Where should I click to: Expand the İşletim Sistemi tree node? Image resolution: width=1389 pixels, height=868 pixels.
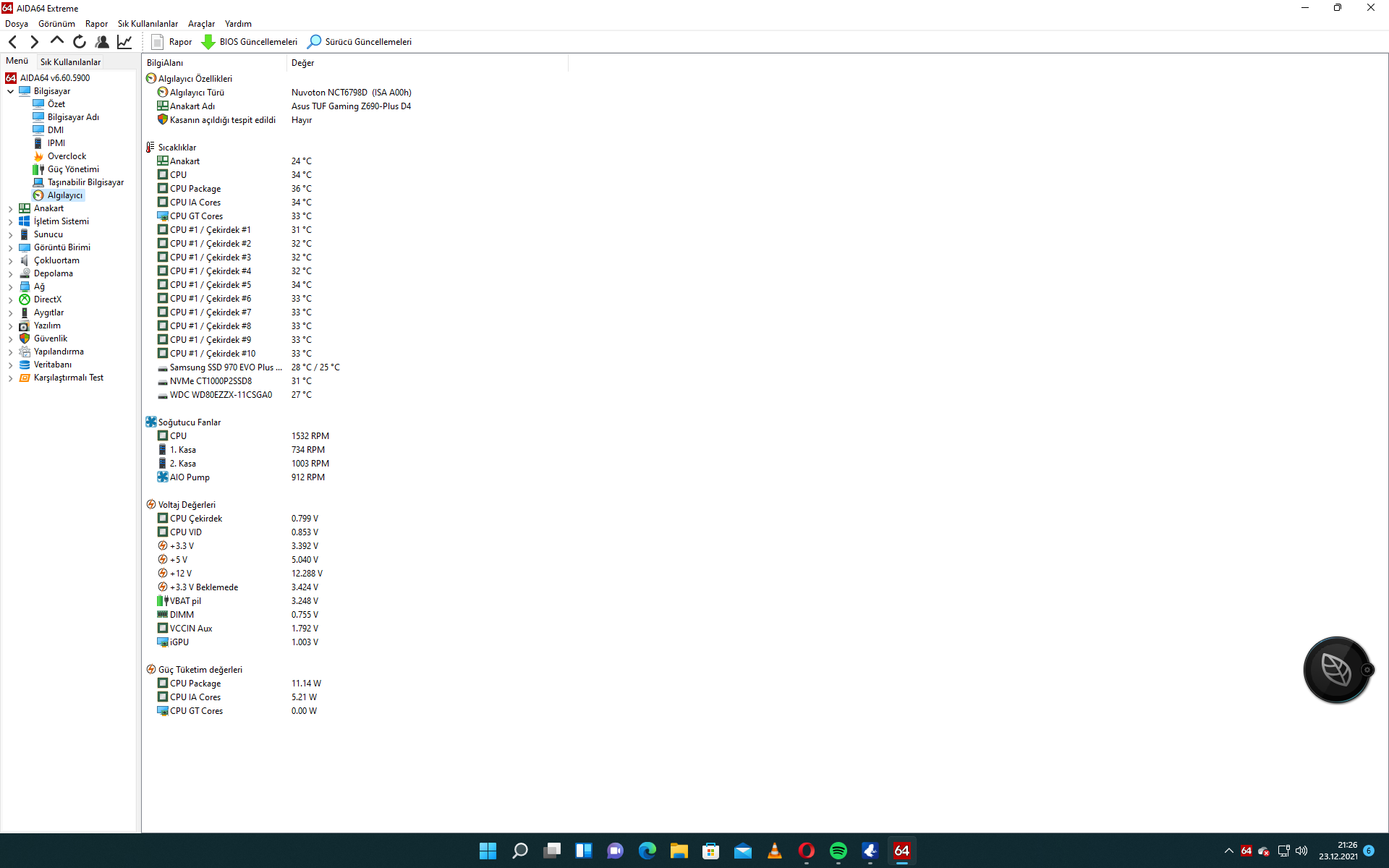click(x=10, y=221)
